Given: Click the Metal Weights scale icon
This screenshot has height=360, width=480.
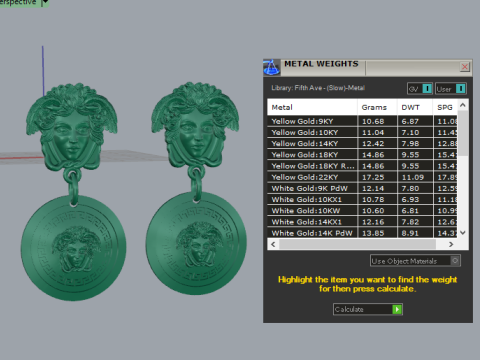Looking at the screenshot, I should point(271,68).
